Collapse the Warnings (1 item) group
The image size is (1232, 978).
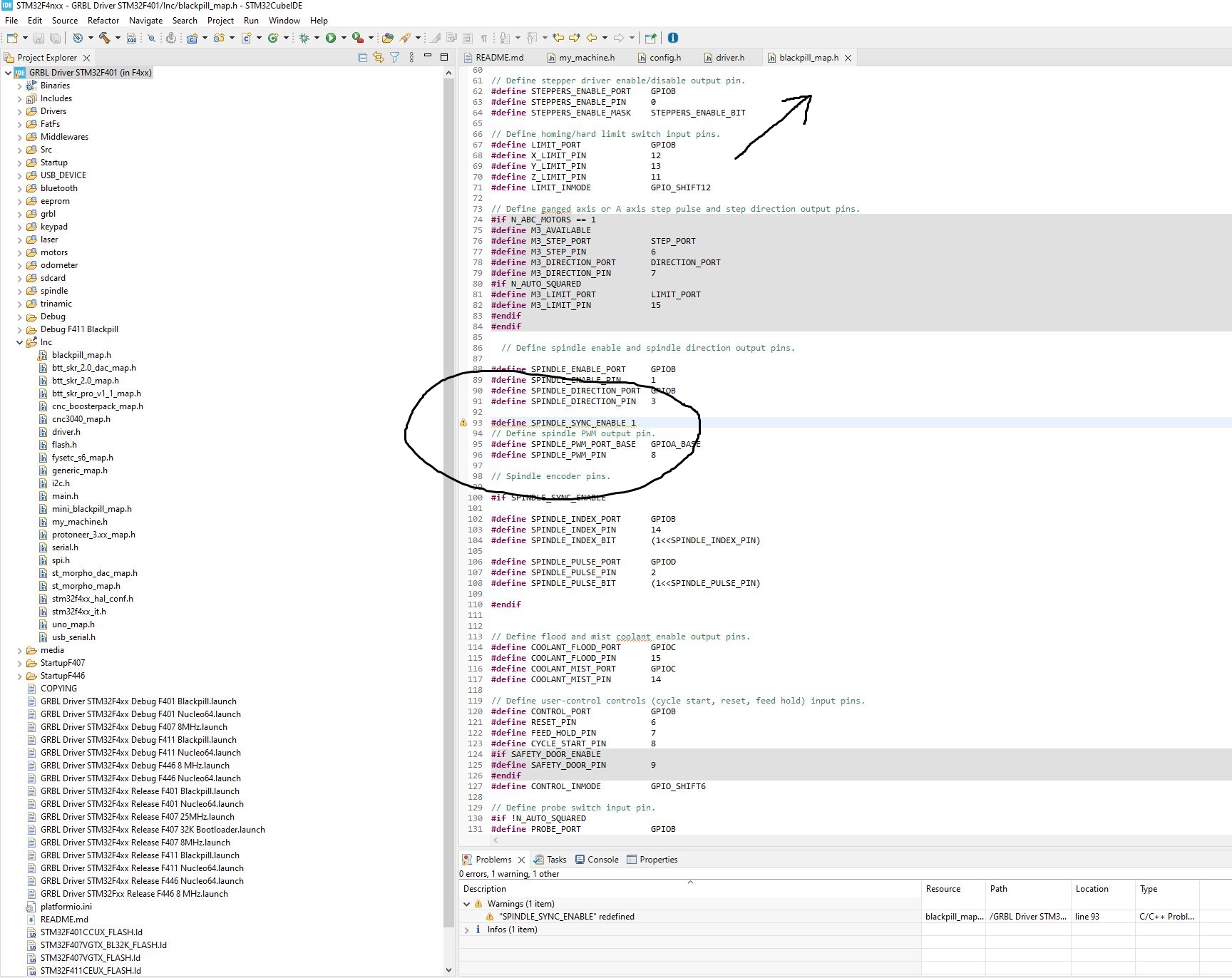(x=467, y=904)
